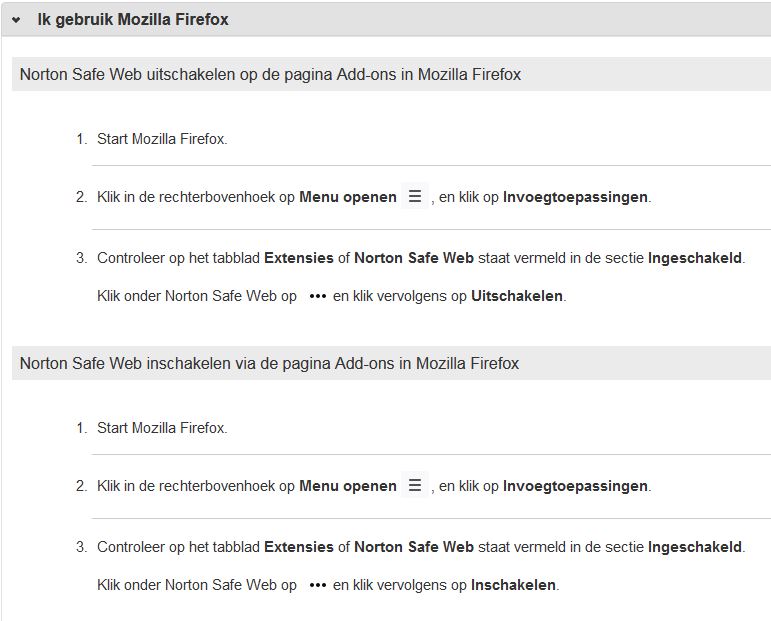Click hamburger menu icon in the uitschakelen steps
Screen dimensions: 771x621
point(415,197)
